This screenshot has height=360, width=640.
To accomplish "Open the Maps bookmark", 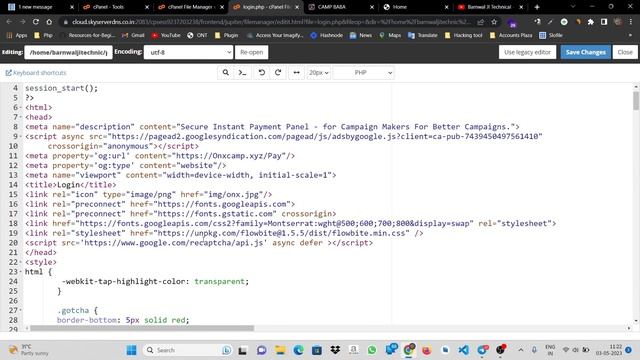I will pos(390,36).
